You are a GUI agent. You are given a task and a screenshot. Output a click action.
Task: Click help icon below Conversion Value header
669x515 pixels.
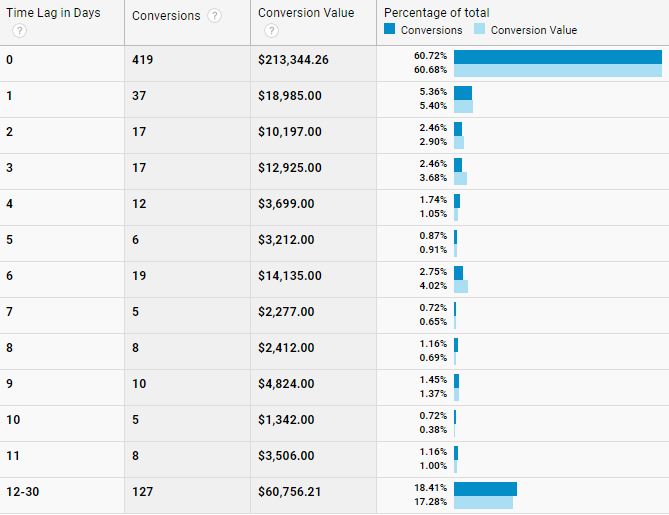click(x=271, y=31)
